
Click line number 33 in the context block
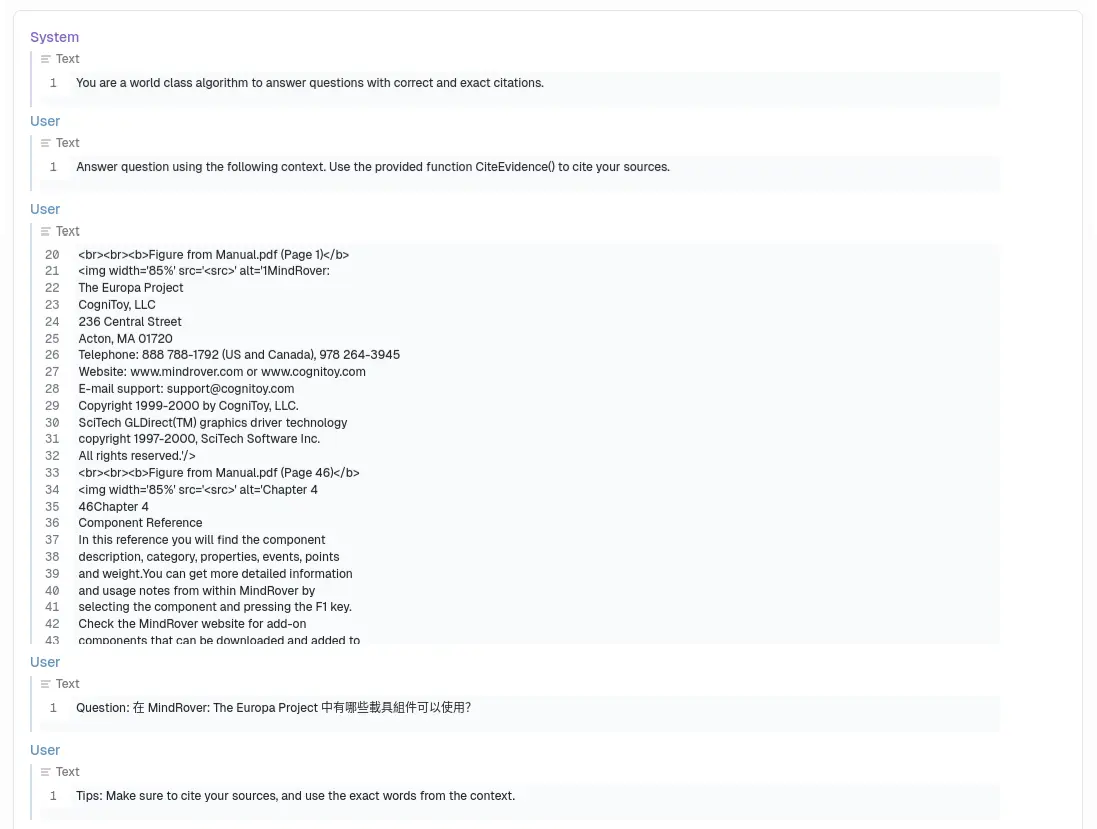(x=52, y=473)
